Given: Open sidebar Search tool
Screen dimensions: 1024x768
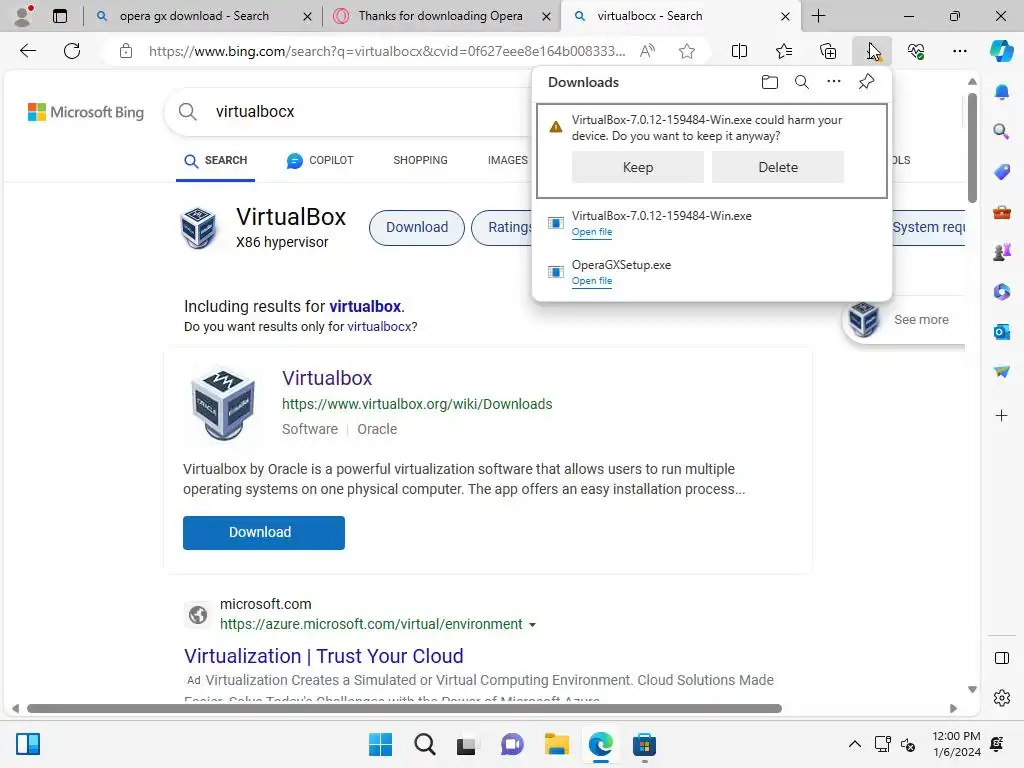Looking at the screenshot, I should [1002, 132].
